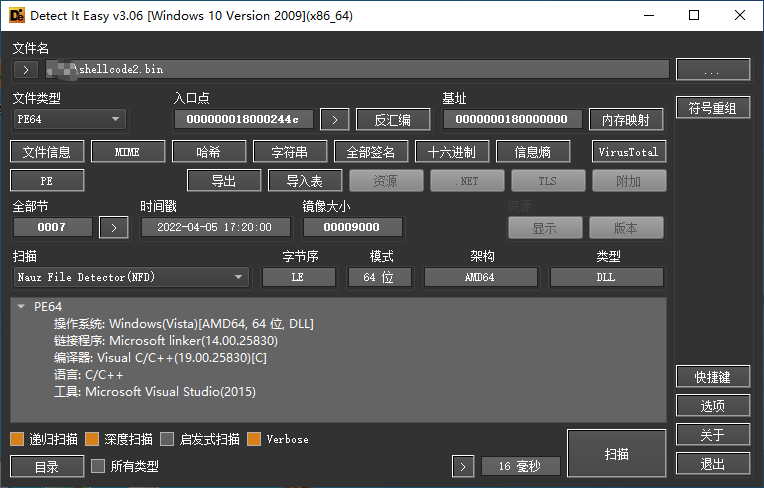The height and width of the screenshot is (488, 764).
Task: Select the 编译器: Visual C/C++(19.00.25830)[C] row
Action: [x=160, y=357]
